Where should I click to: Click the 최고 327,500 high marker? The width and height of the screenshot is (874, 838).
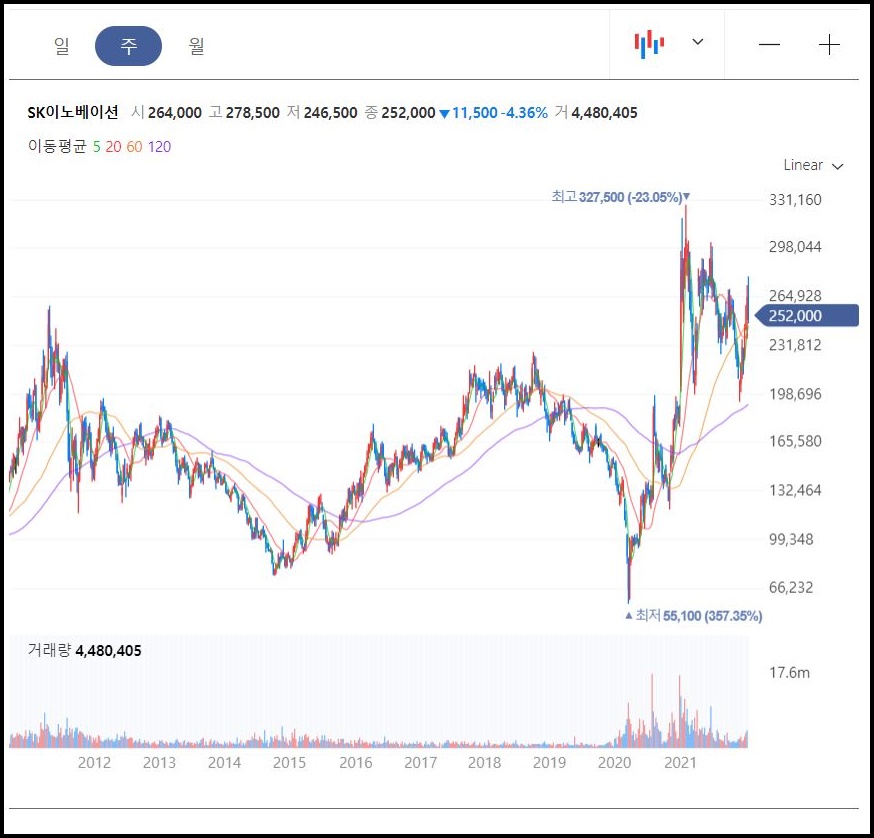click(621, 197)
